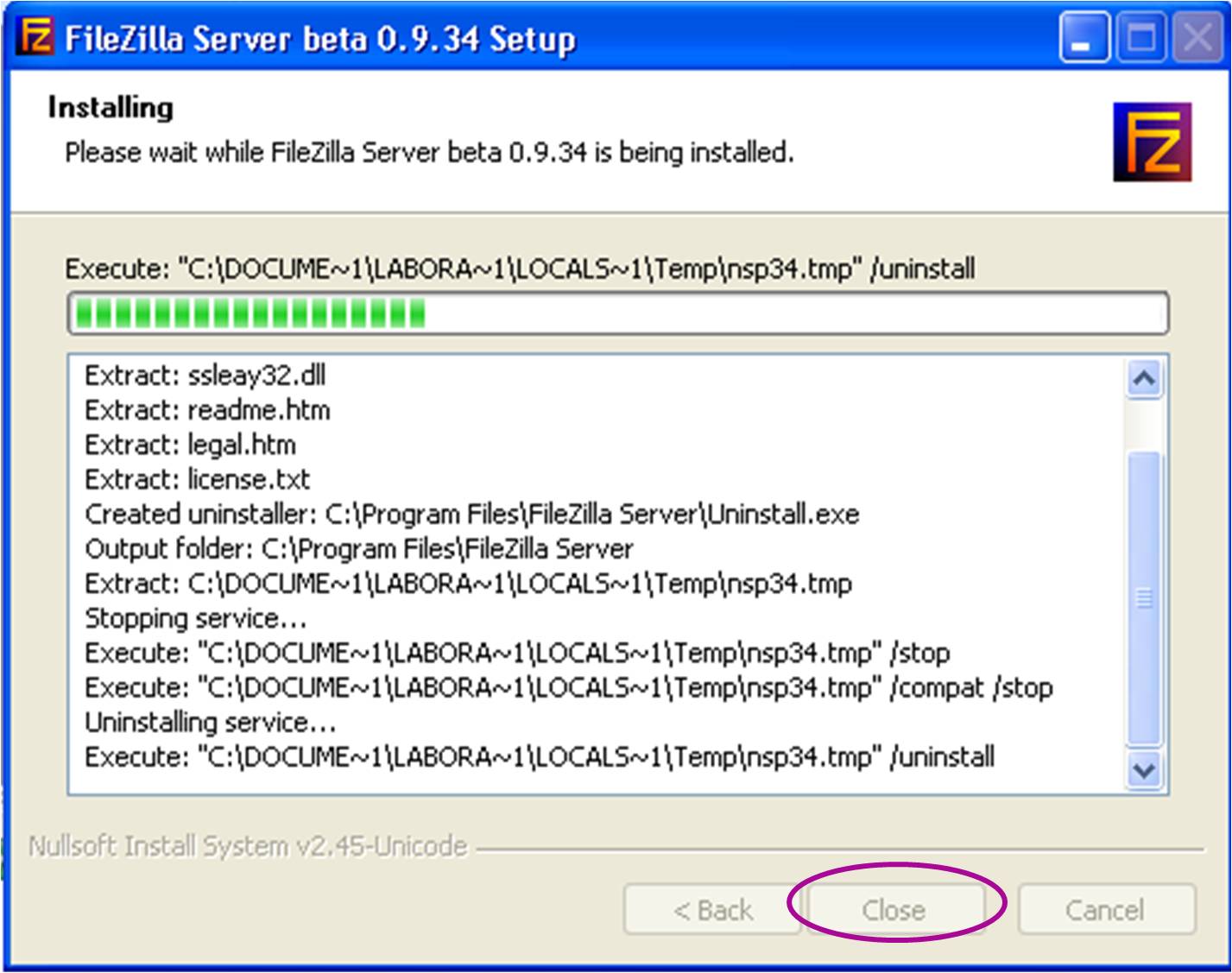Click the install log scrollbar thumb
The width and height of the screenshot is (1232, 973).
click(1144, 596)
